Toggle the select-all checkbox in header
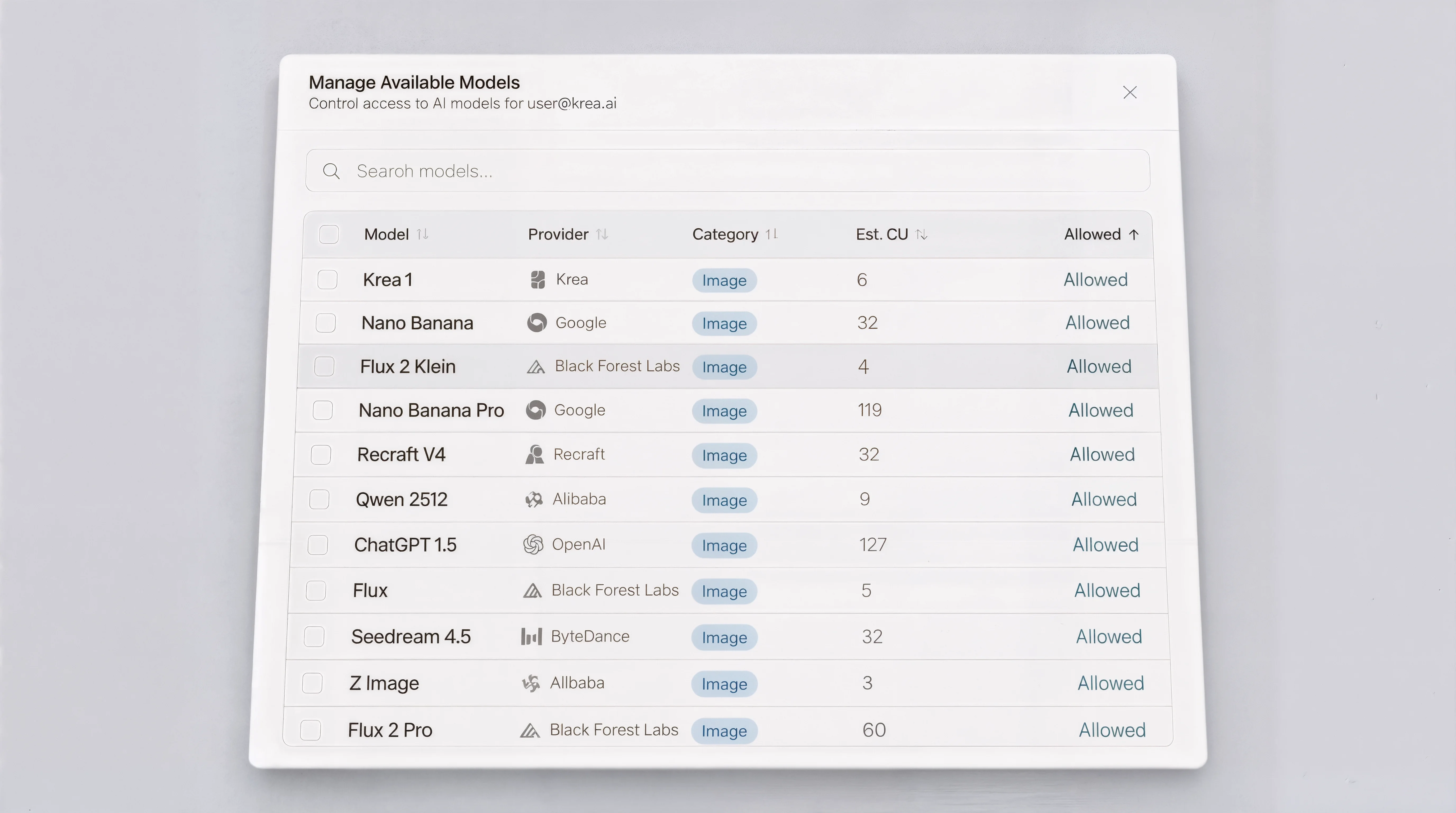This screenshot has height=813, width=1456. click(329, 235)
